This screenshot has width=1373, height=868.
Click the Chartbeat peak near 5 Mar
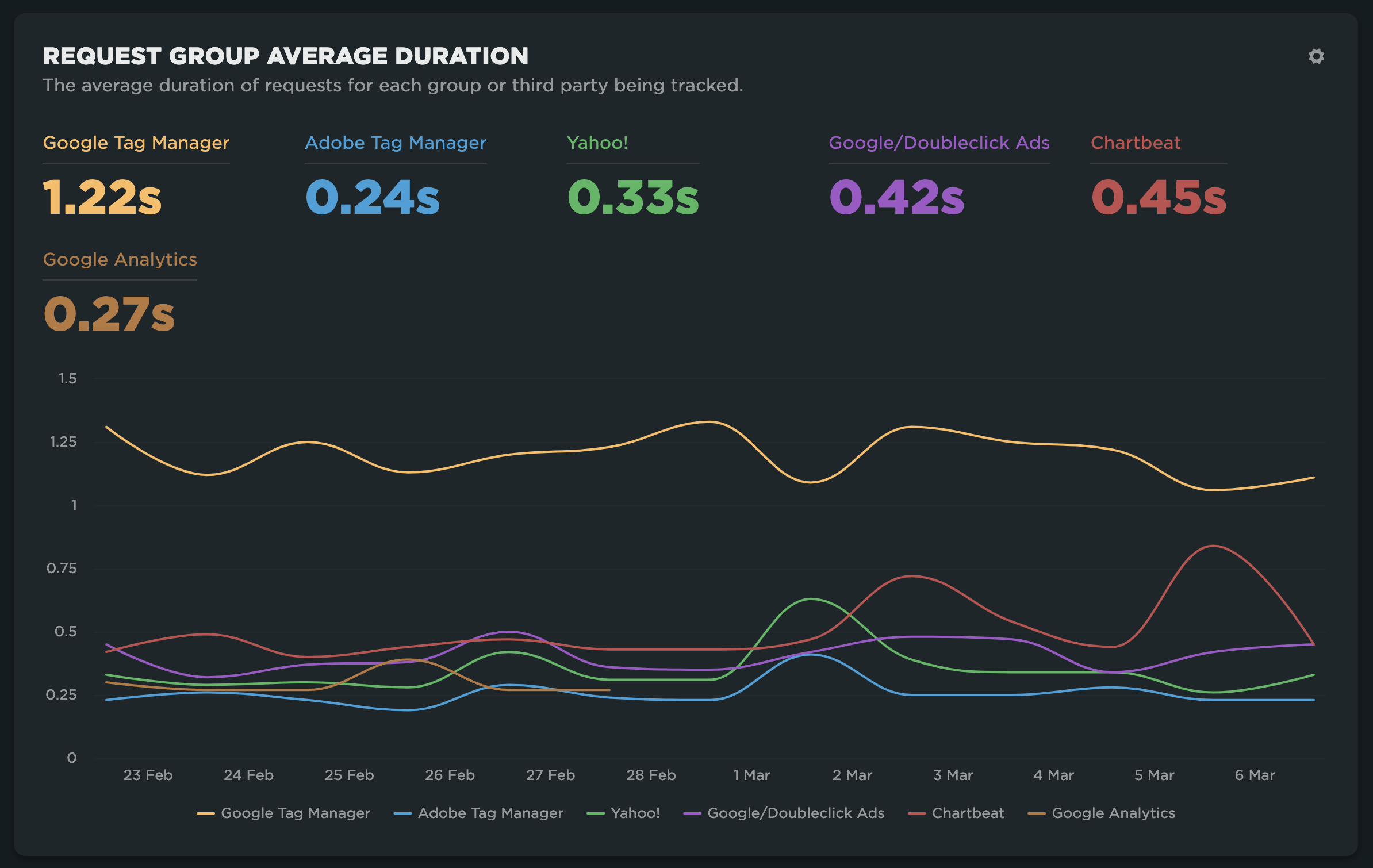[1213, 546]
